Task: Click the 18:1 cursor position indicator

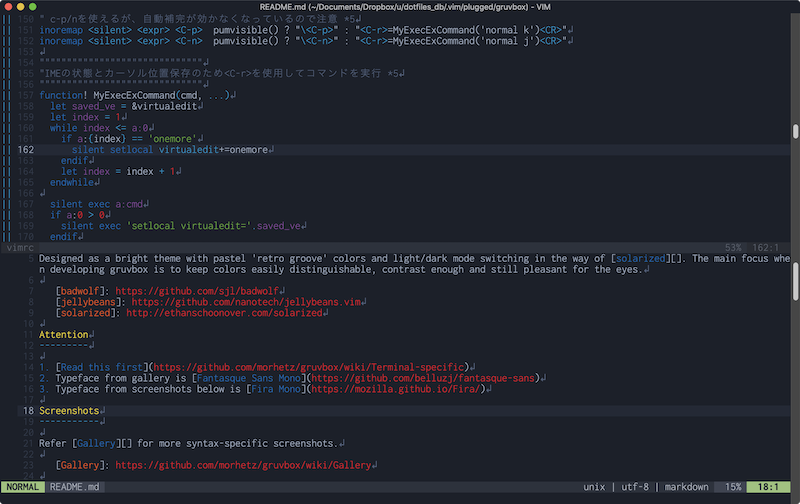Action: 768,487
